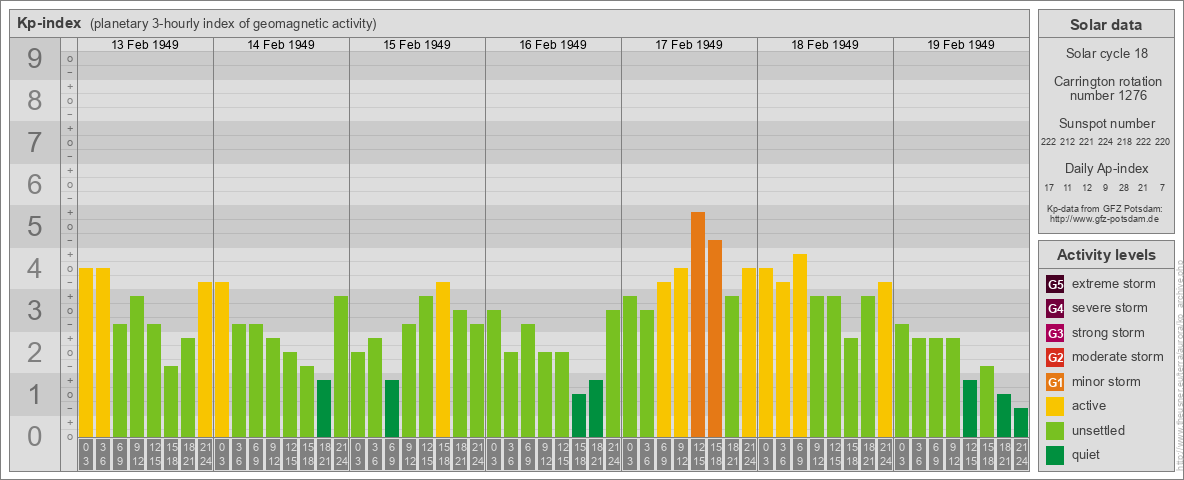Screen dimensions: 1184x480
Task: Select the yellow 'active' legend swatch
Action: (1055, 406)
